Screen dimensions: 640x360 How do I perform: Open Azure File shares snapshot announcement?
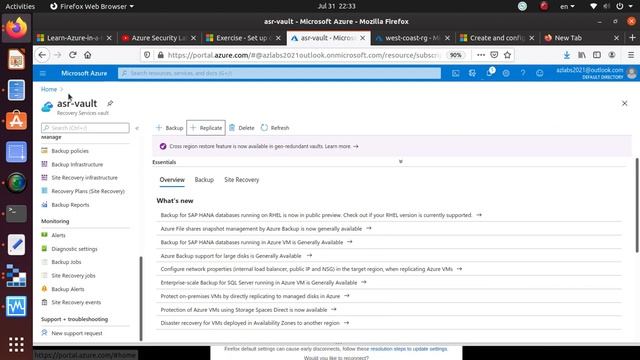point(266,229)
